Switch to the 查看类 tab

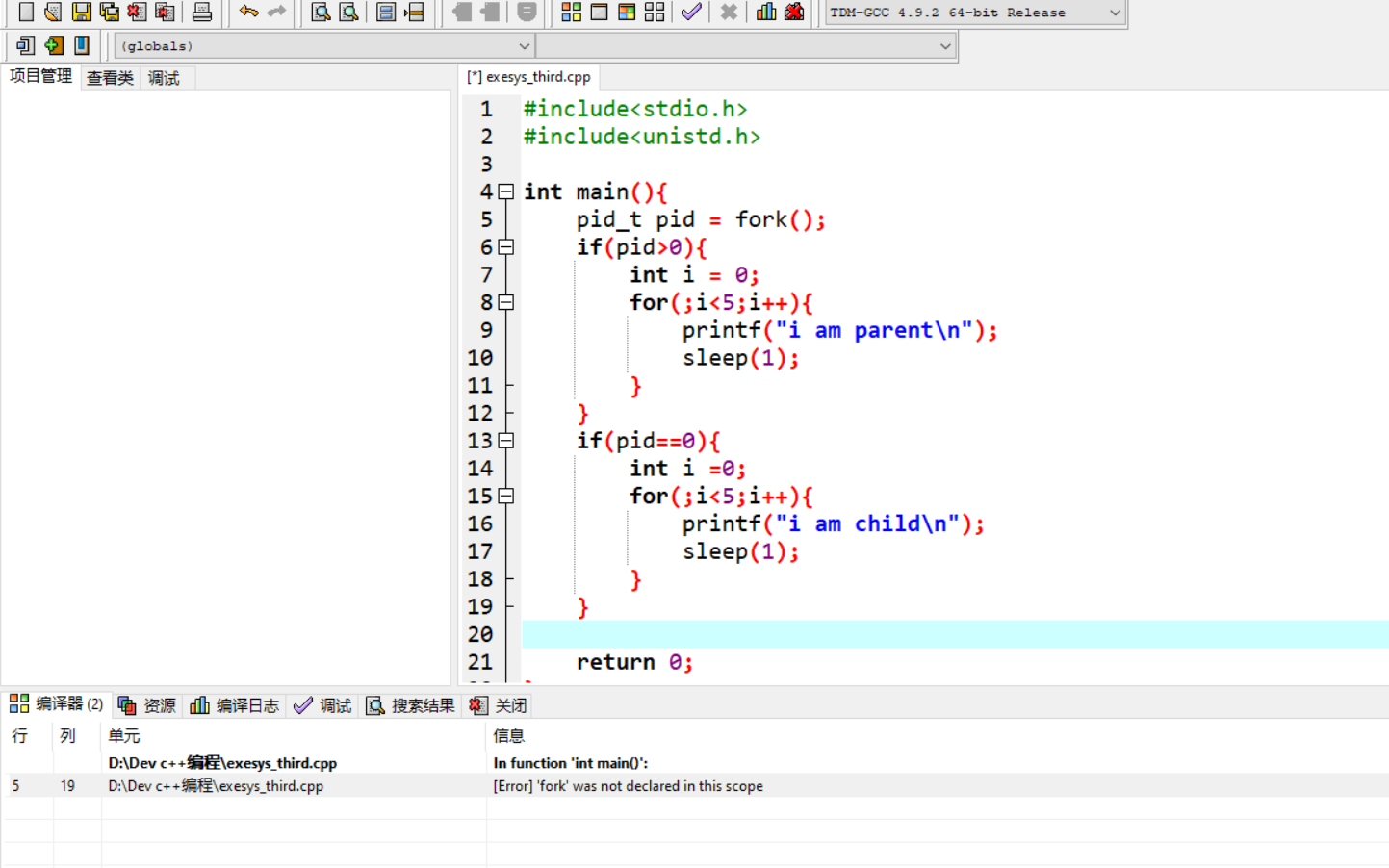109,77
